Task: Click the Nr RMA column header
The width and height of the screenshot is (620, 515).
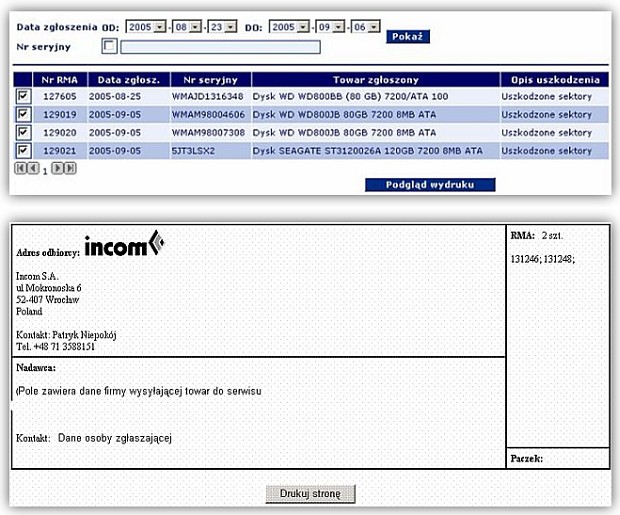Action: [60, 80]
